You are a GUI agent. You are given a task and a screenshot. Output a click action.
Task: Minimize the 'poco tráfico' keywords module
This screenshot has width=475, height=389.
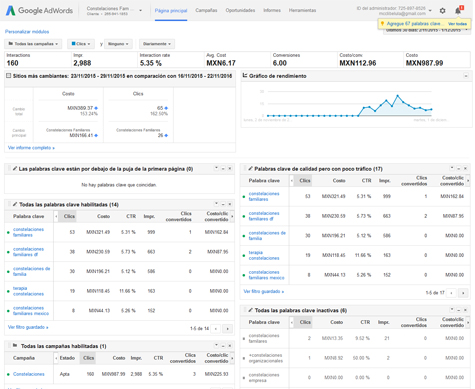(459, 168)
